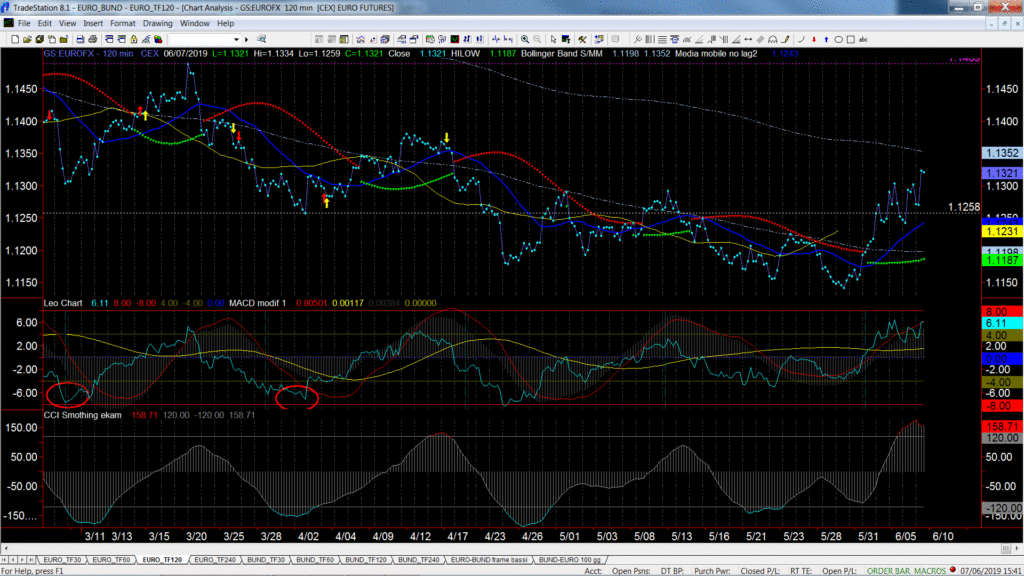1024x576 pixels.
Task: Open the Help menu
Action: pos(225,24)
